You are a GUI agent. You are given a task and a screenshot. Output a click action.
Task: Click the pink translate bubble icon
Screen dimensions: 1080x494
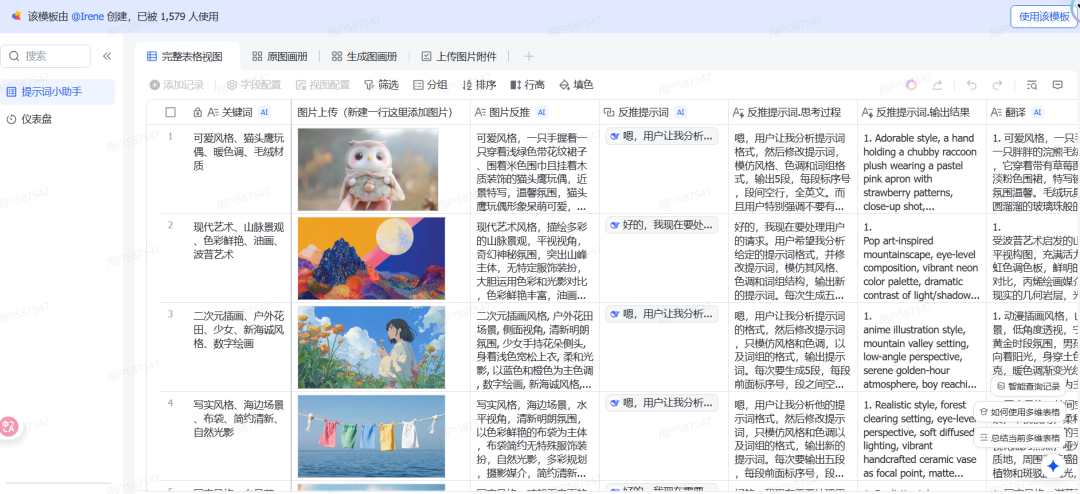(x=9, y=427)
